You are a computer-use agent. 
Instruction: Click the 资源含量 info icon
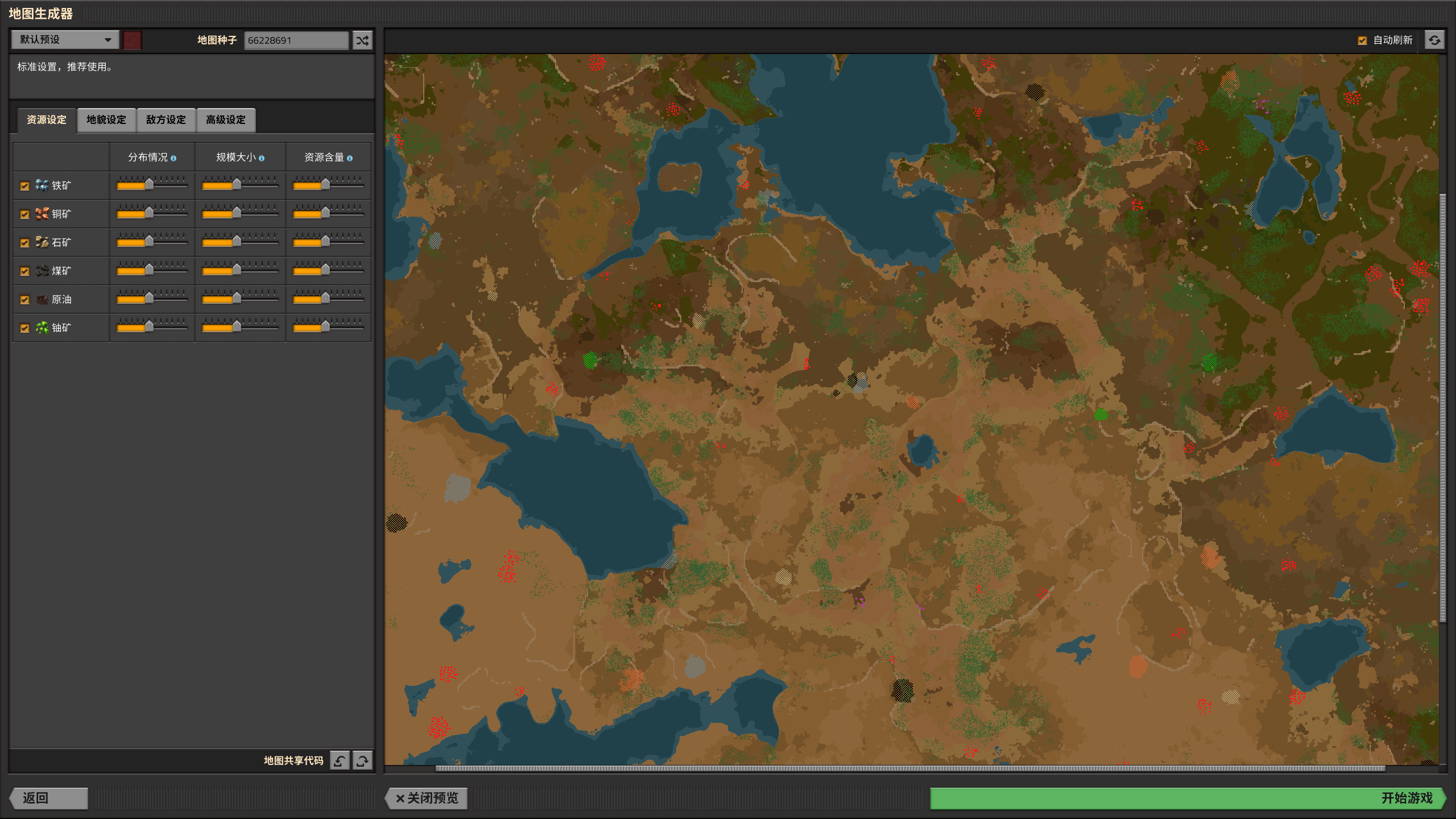coord(350,158)
